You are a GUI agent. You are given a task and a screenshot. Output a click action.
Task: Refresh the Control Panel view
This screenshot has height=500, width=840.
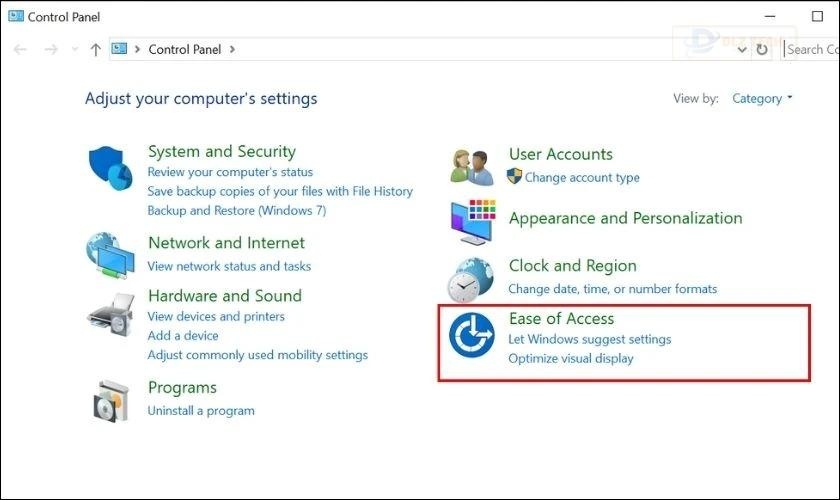(x=763, y=49)
